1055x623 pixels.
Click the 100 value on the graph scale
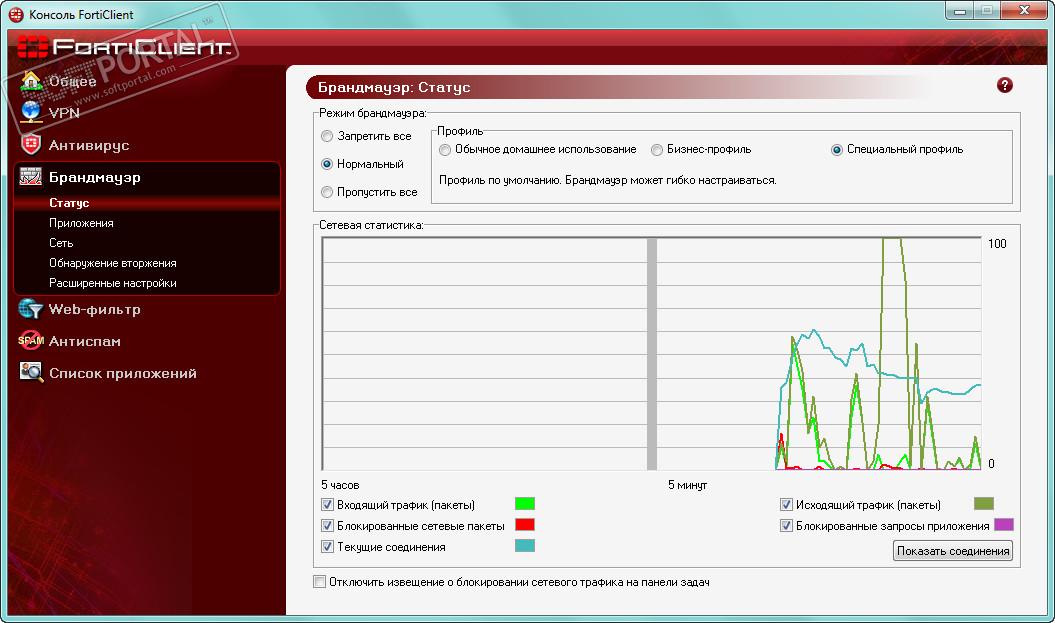(997, 244)
